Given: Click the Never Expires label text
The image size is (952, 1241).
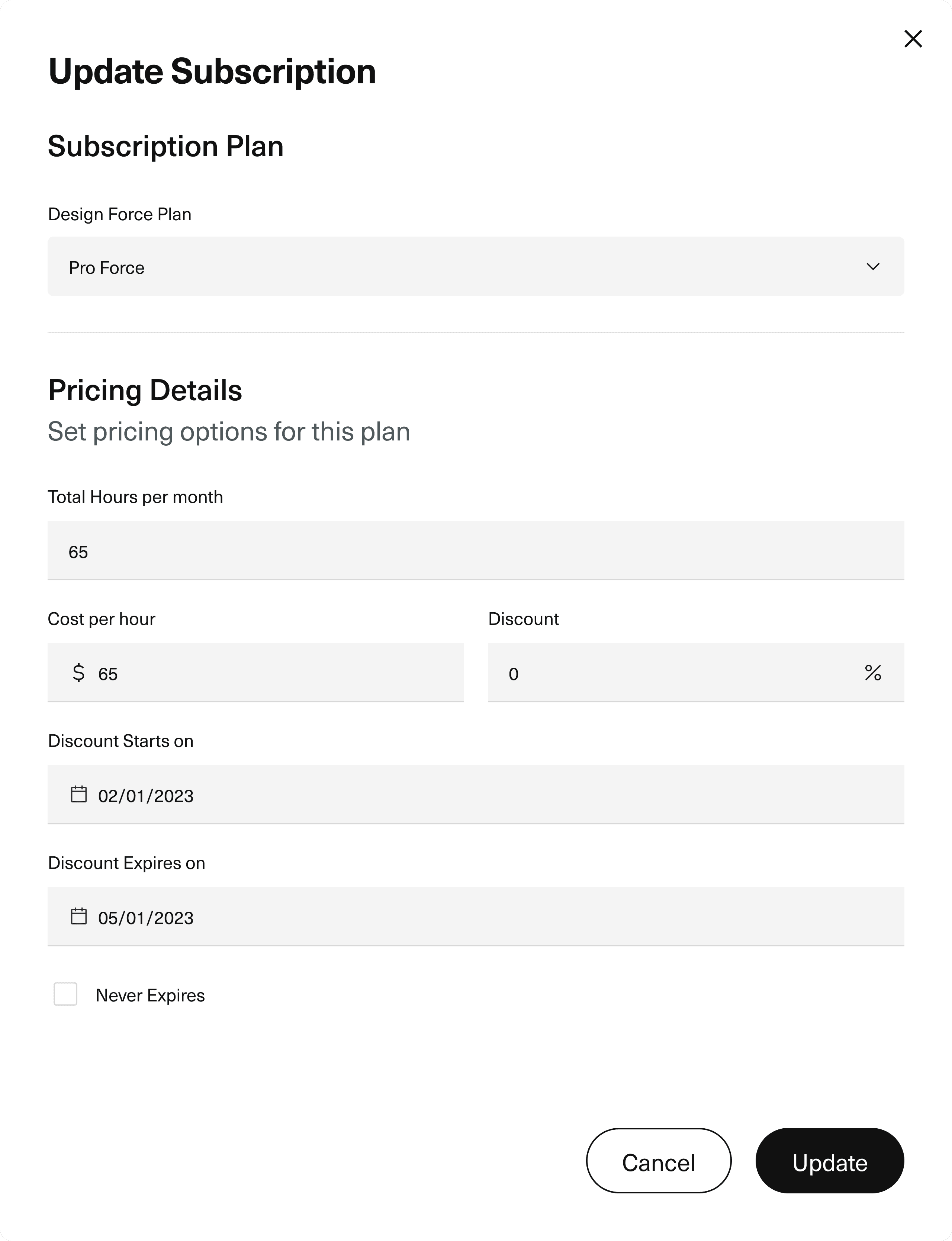Looking at the screenshot, I should (150, 995).
